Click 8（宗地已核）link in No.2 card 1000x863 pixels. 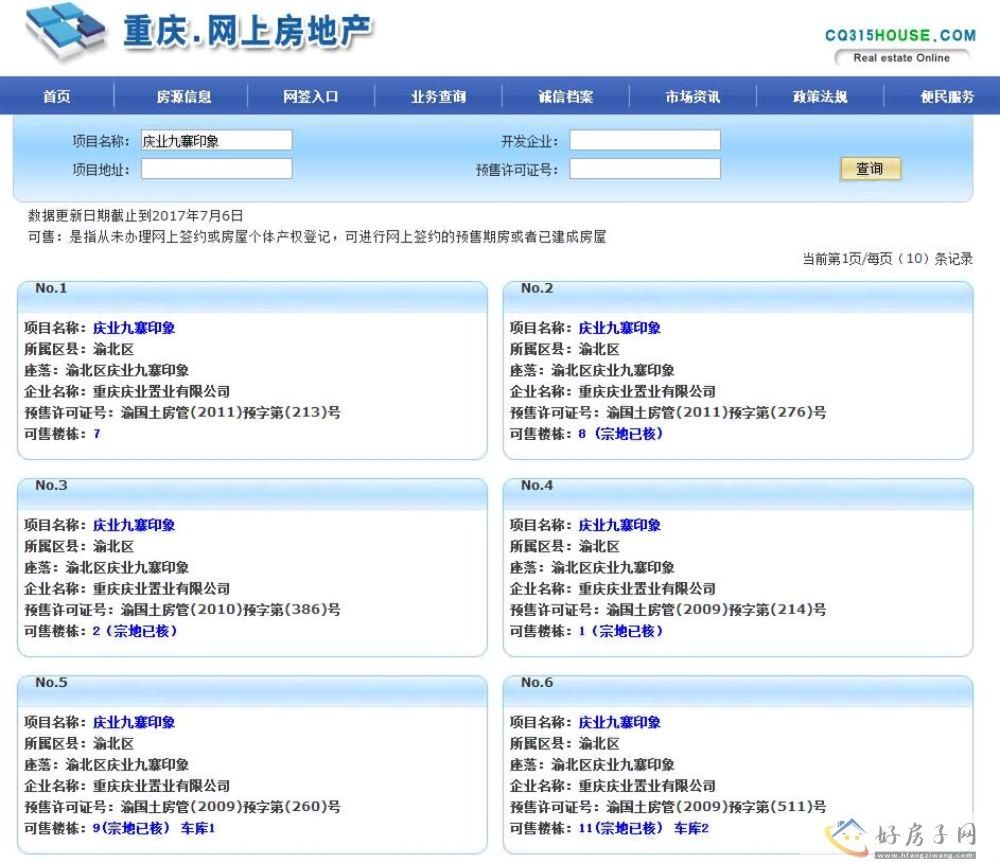click(621, 434)
